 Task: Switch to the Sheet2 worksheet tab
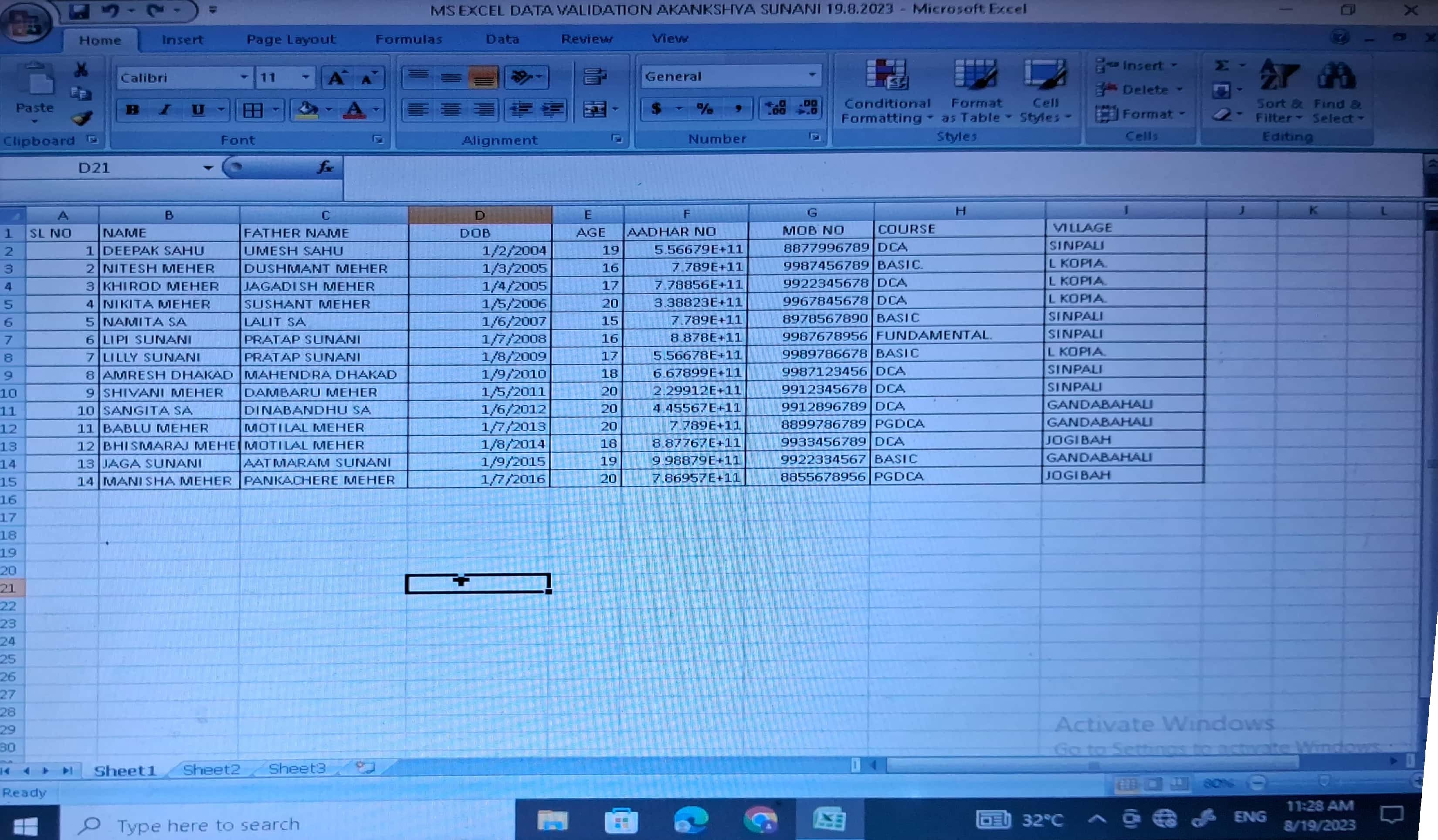(211, 769)
